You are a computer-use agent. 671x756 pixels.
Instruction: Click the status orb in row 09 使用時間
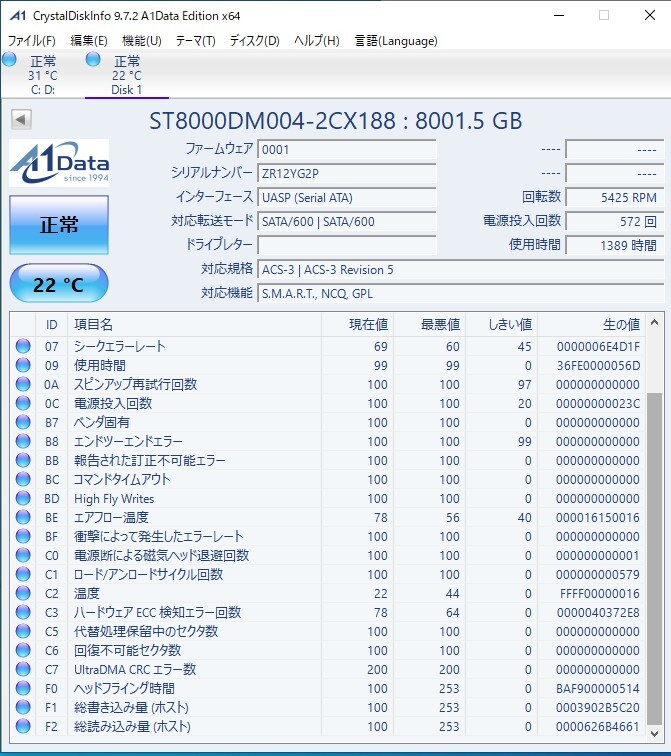tap(23, 365)
